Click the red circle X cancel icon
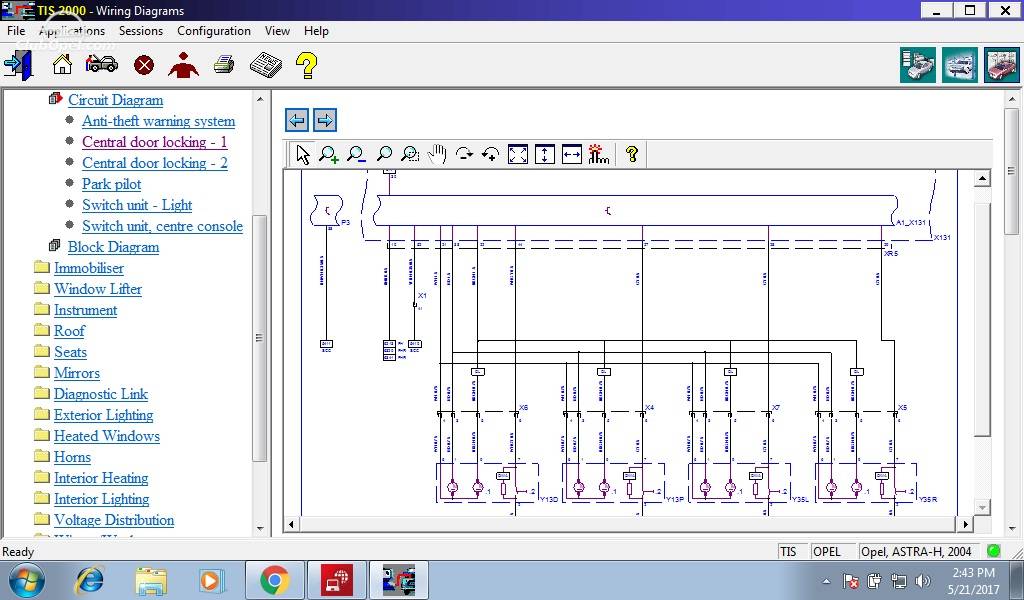Image resolution: width=1024 pixels, height=600 pixels. [x=144, y=65]
